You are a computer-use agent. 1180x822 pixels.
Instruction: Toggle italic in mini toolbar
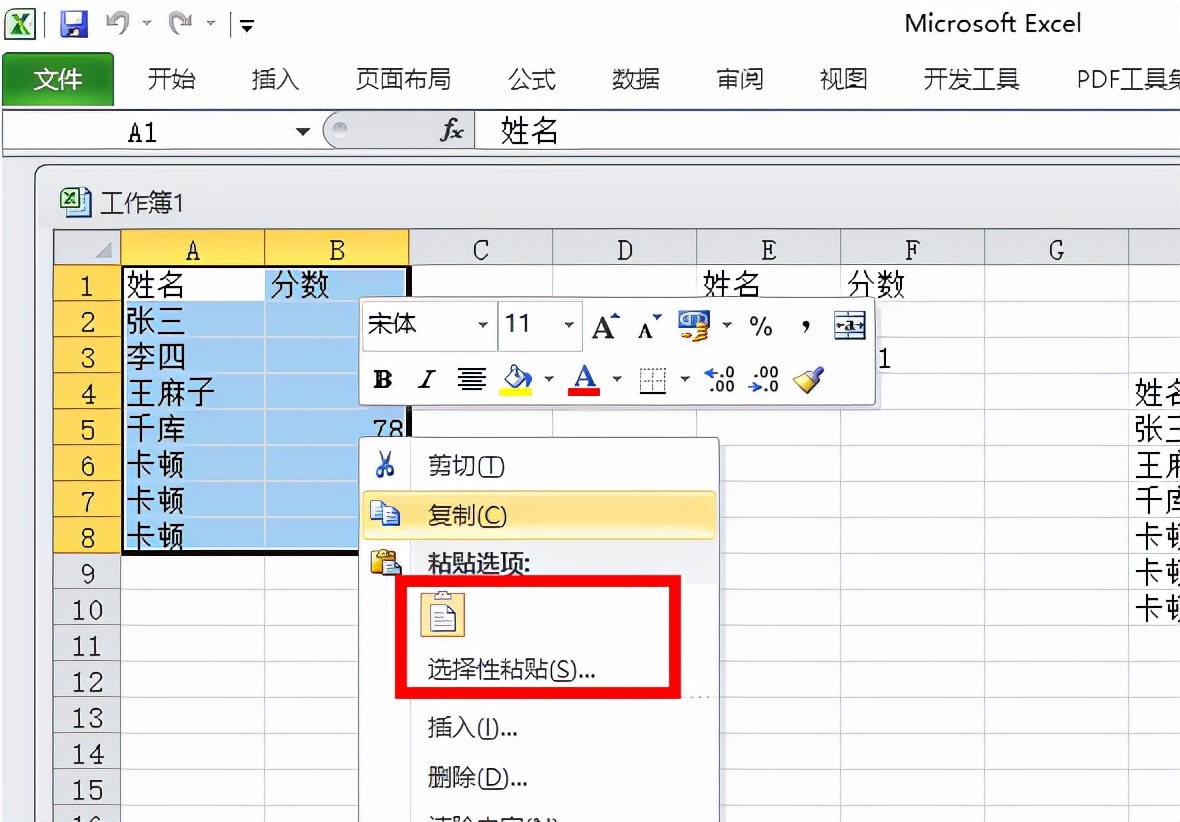coord(427,379)
